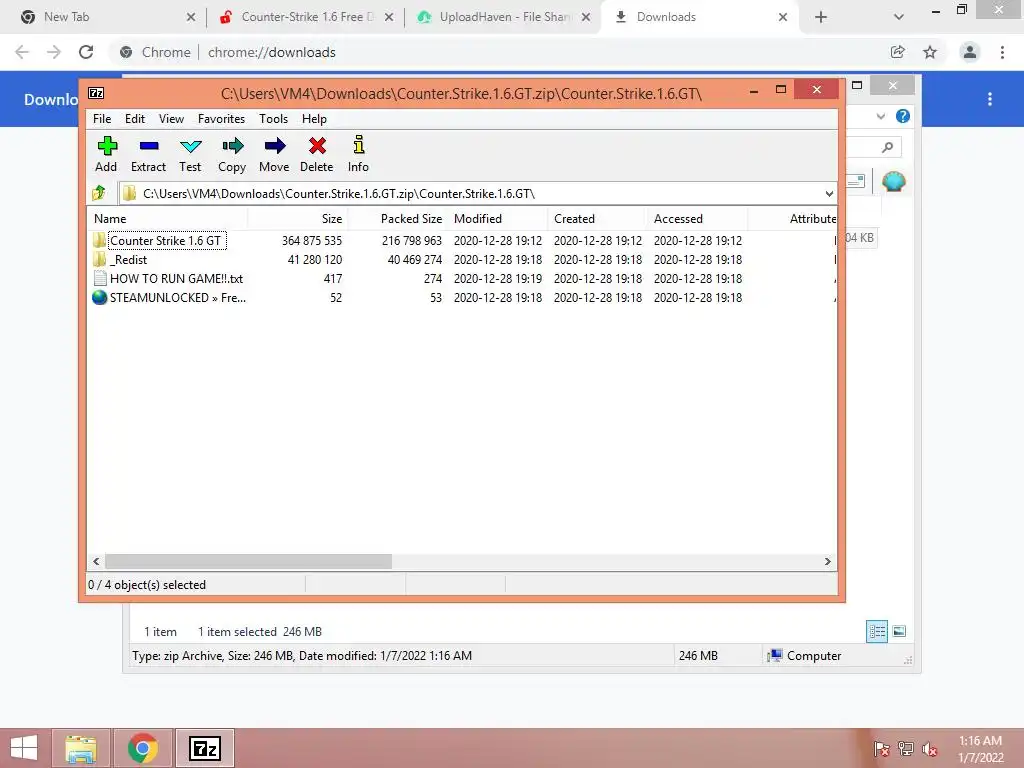The width and height of the screenshot is (1024, 768).
Task: Open the Tools menu
Action: [x=273, y=119]
